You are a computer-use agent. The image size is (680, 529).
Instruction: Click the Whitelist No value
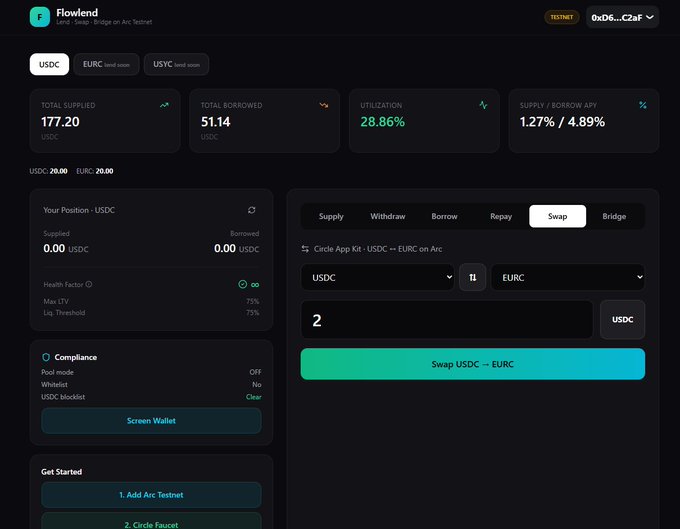(x=257, y=385)
